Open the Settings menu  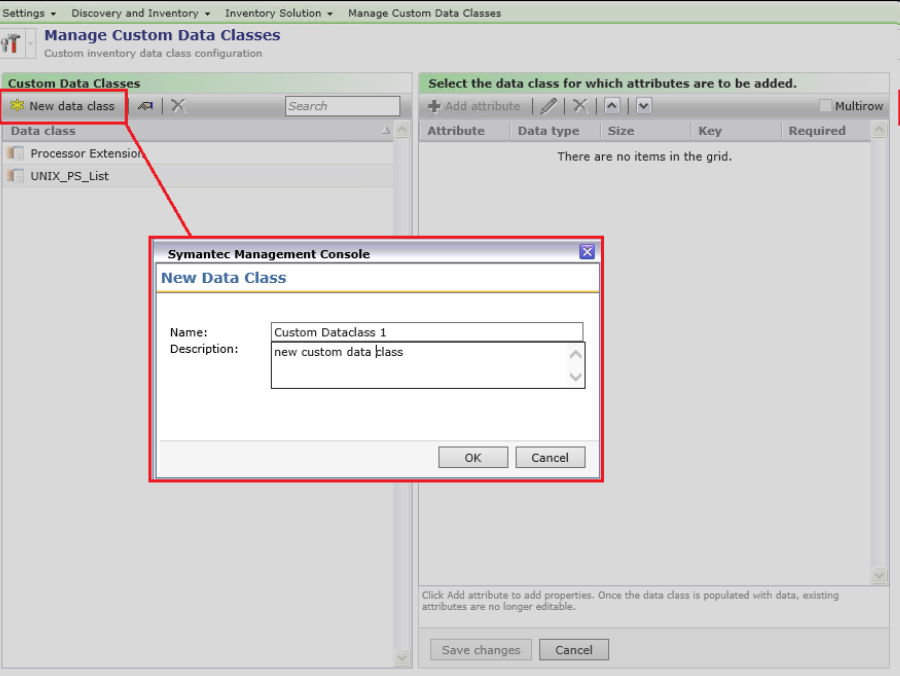(29, 13)
